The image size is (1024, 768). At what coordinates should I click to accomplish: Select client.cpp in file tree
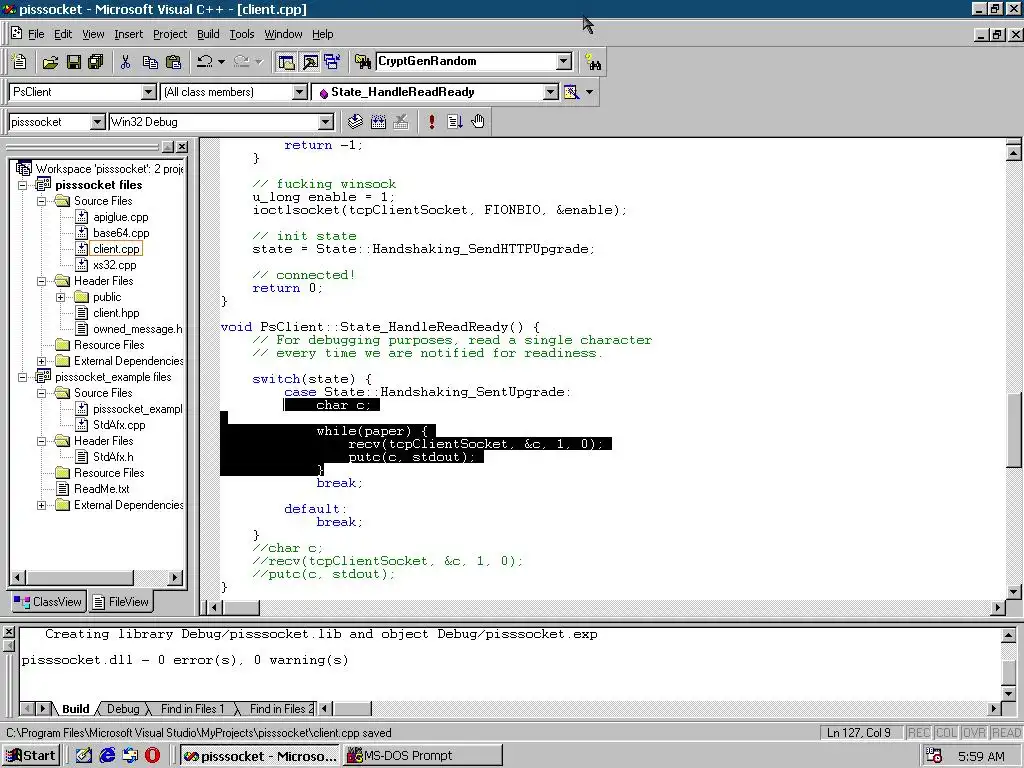point(116,249)
